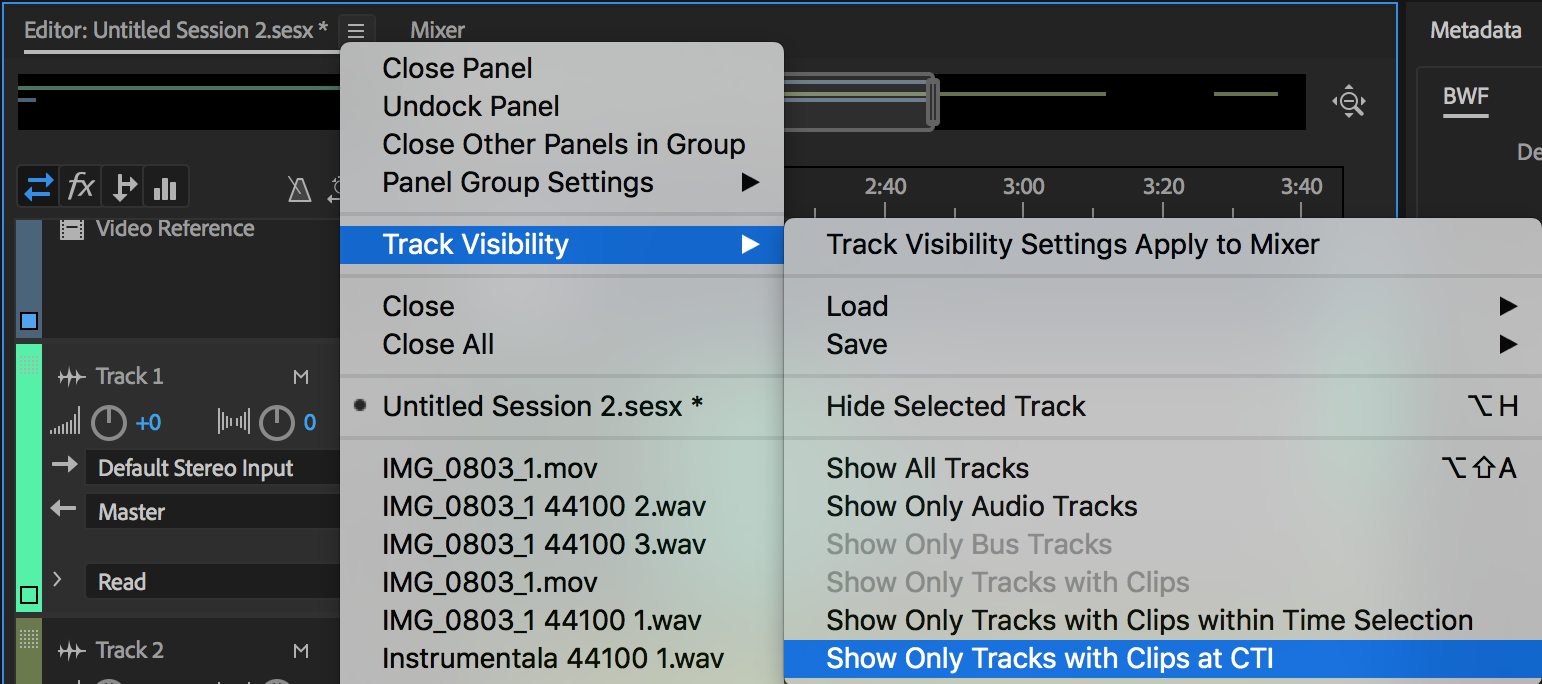Click Hide Selected Track in the submenu

pos(955,406)
